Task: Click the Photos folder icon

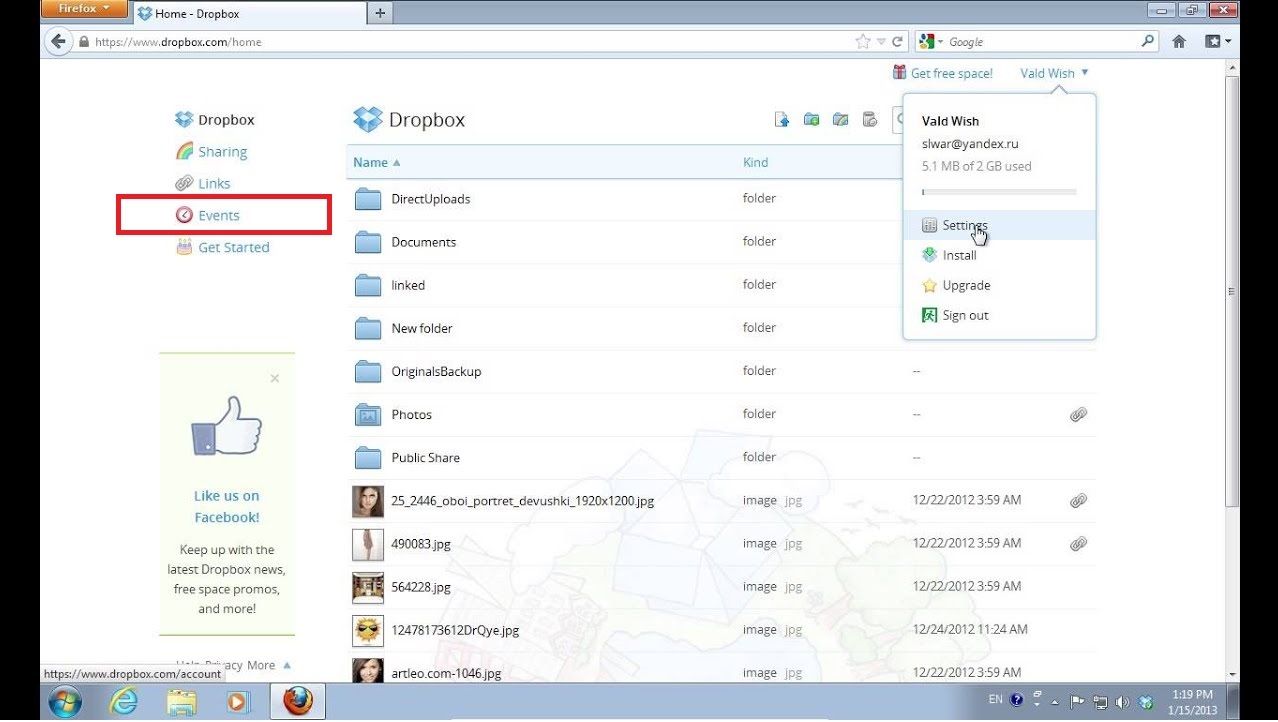Action: (x=368, y=414)
